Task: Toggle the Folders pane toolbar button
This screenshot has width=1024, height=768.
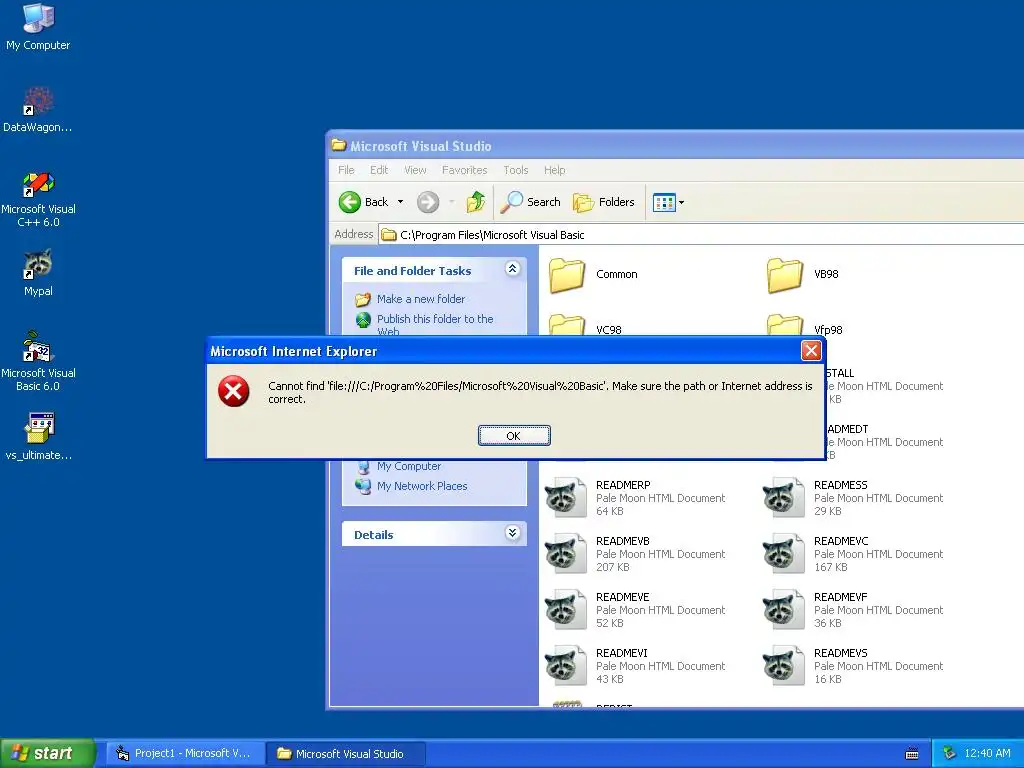Action: click(x=603, y=202)
